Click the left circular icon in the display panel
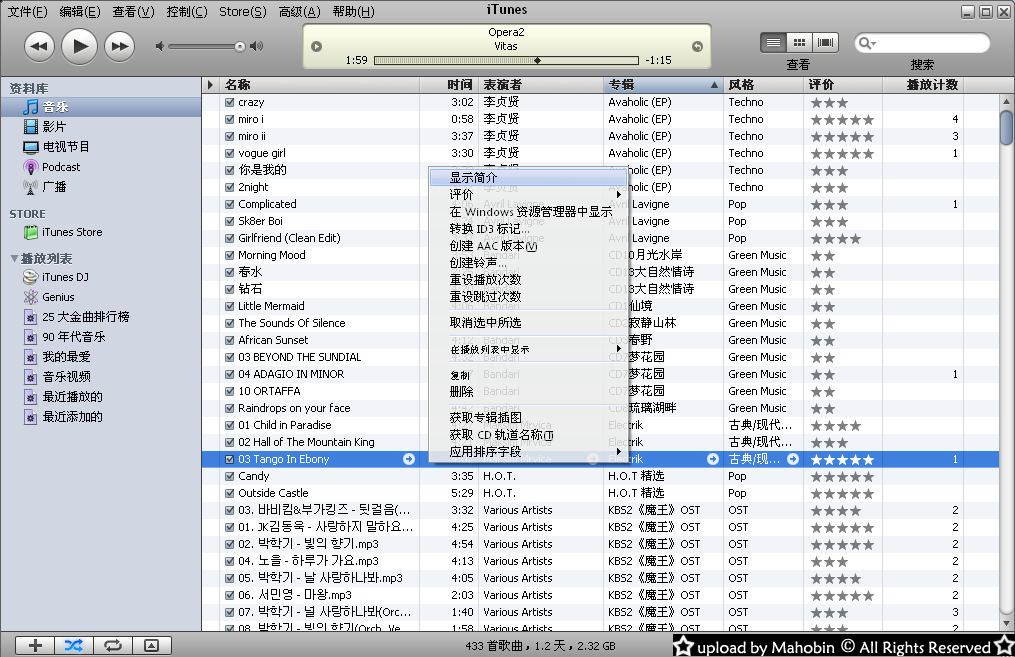Image resolution: width=1015 pixels, height=657 pixels. tap(317, 47)
